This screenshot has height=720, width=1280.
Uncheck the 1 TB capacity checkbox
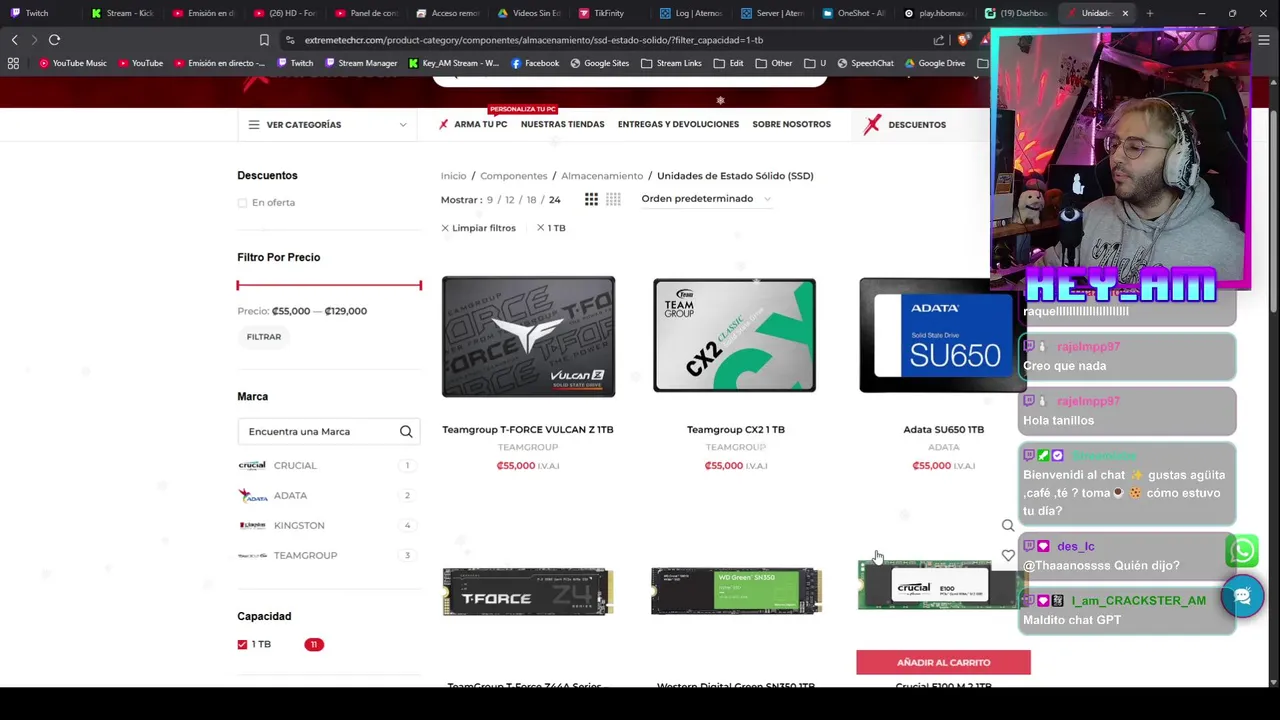click(x=242, y=644)
